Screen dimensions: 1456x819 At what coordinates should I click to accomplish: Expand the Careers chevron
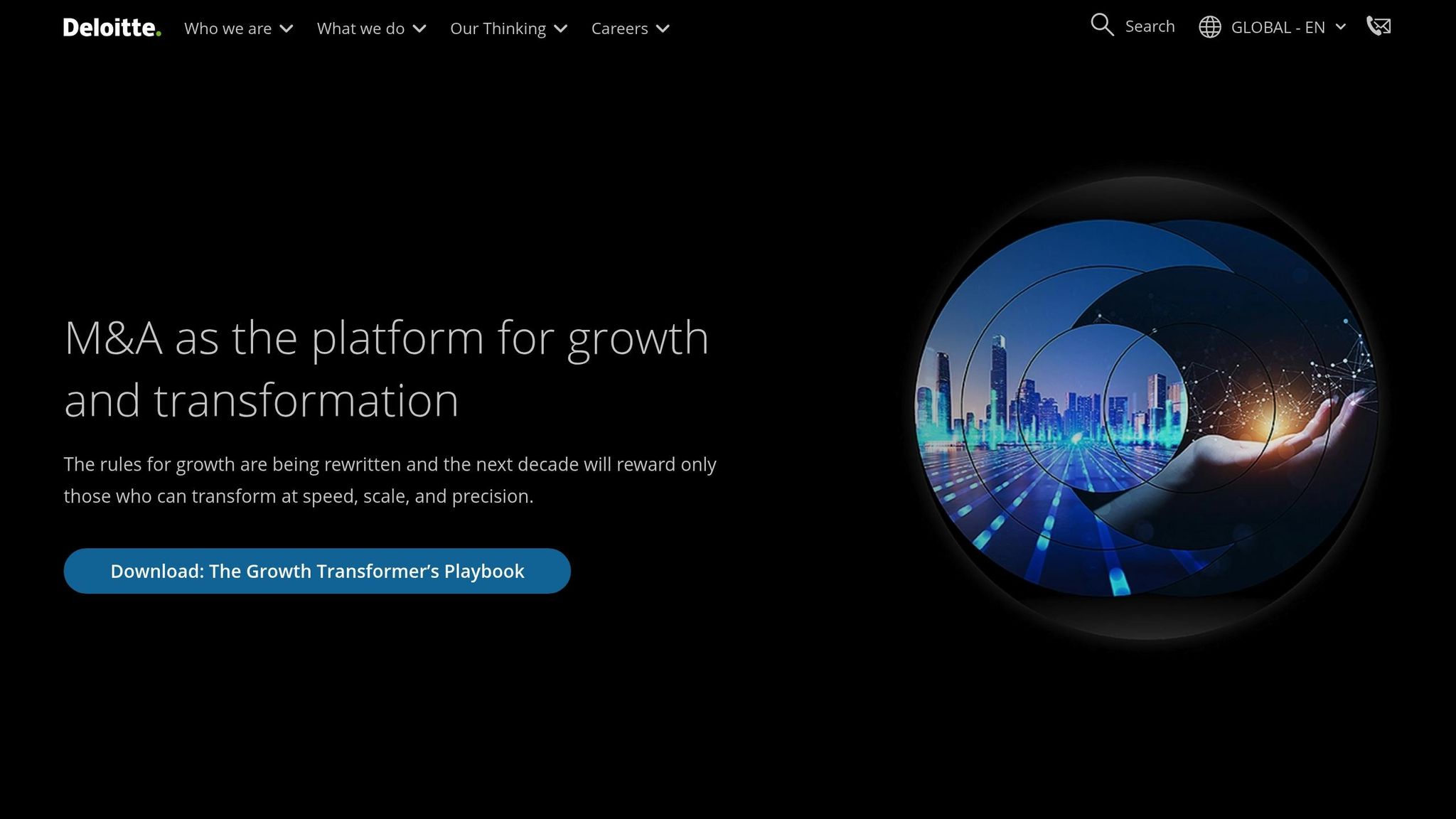pos(663,29)
